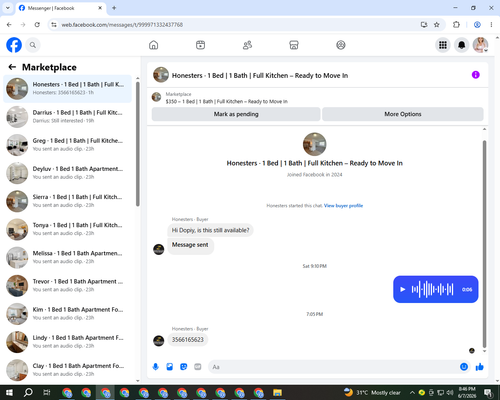Viewport: 500px width, 400px height.
Task: Open the Lindy conversation
Action: tap(67, 342)
